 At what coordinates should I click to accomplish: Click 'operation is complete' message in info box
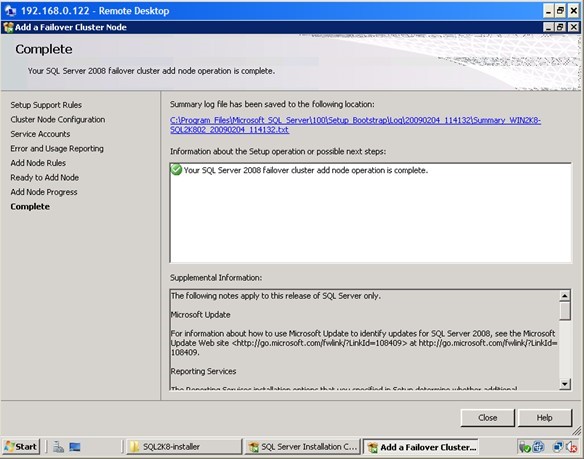306,170
